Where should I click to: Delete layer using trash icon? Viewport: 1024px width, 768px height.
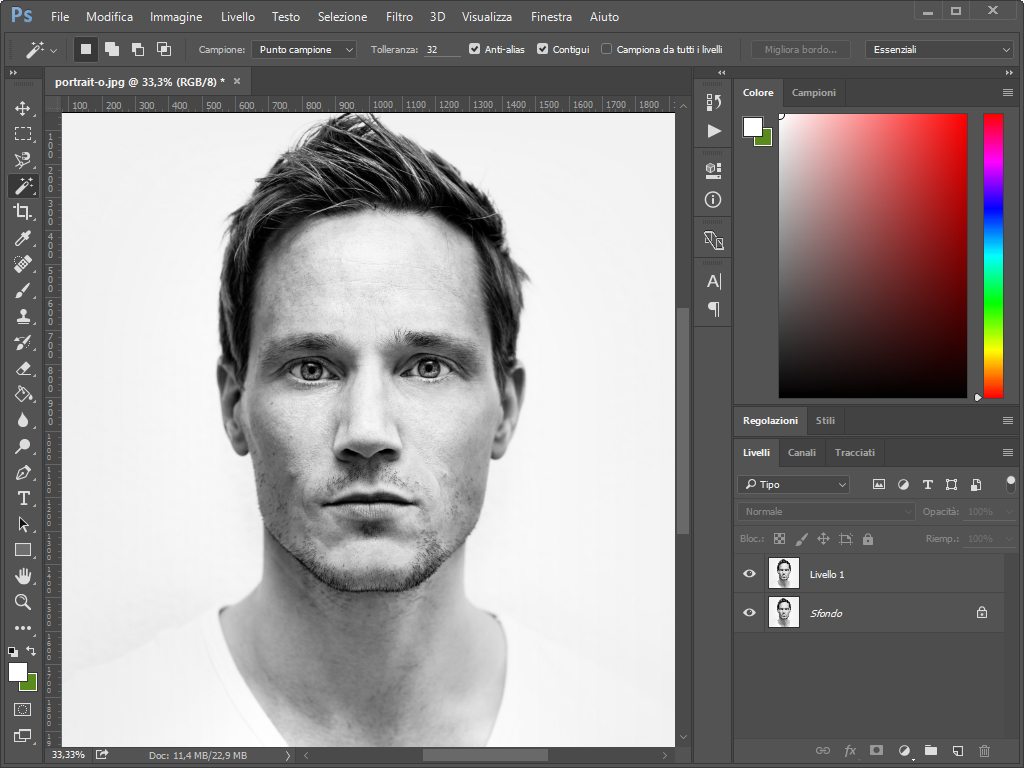(x=984, y=750)
